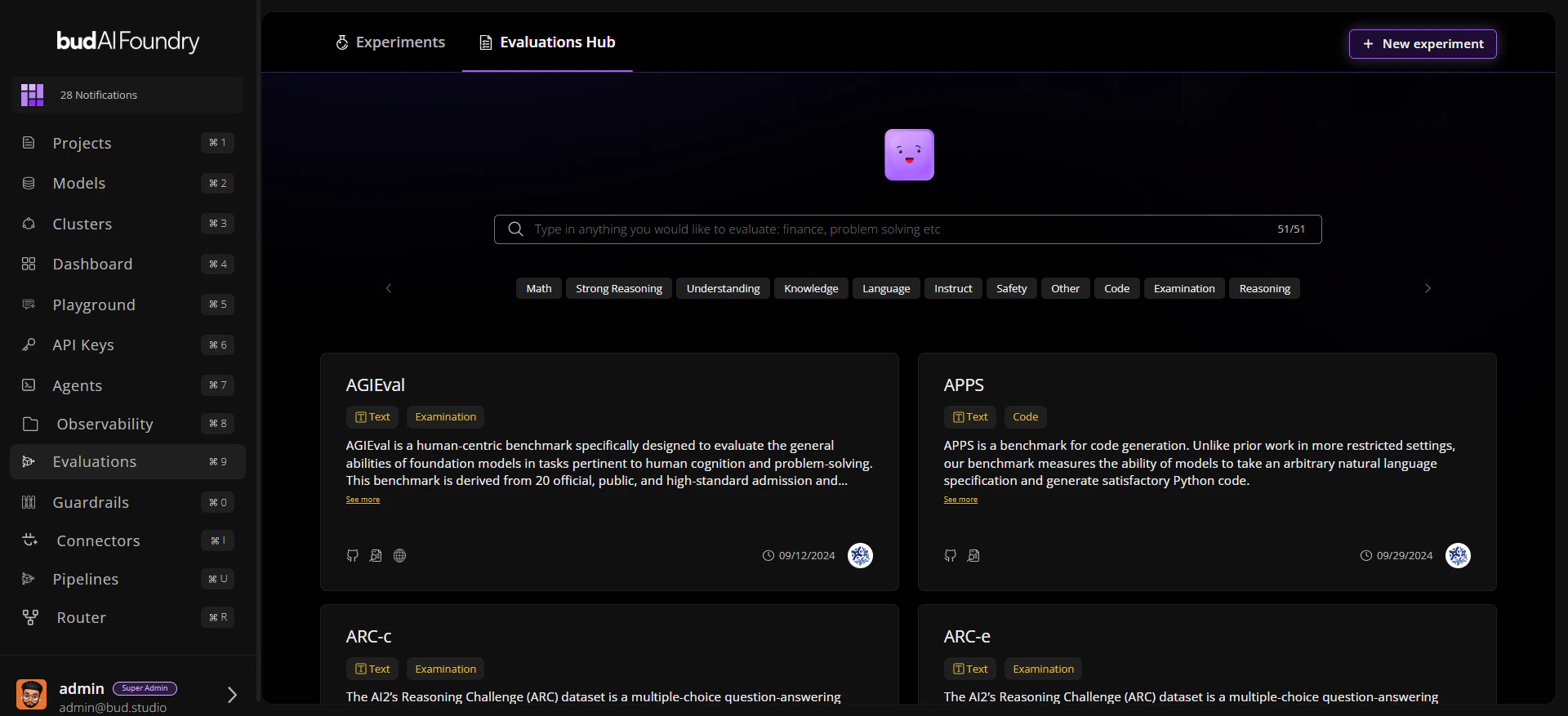Show previous filter tags with left arrow
The image size is (1568, 716).
389,288
